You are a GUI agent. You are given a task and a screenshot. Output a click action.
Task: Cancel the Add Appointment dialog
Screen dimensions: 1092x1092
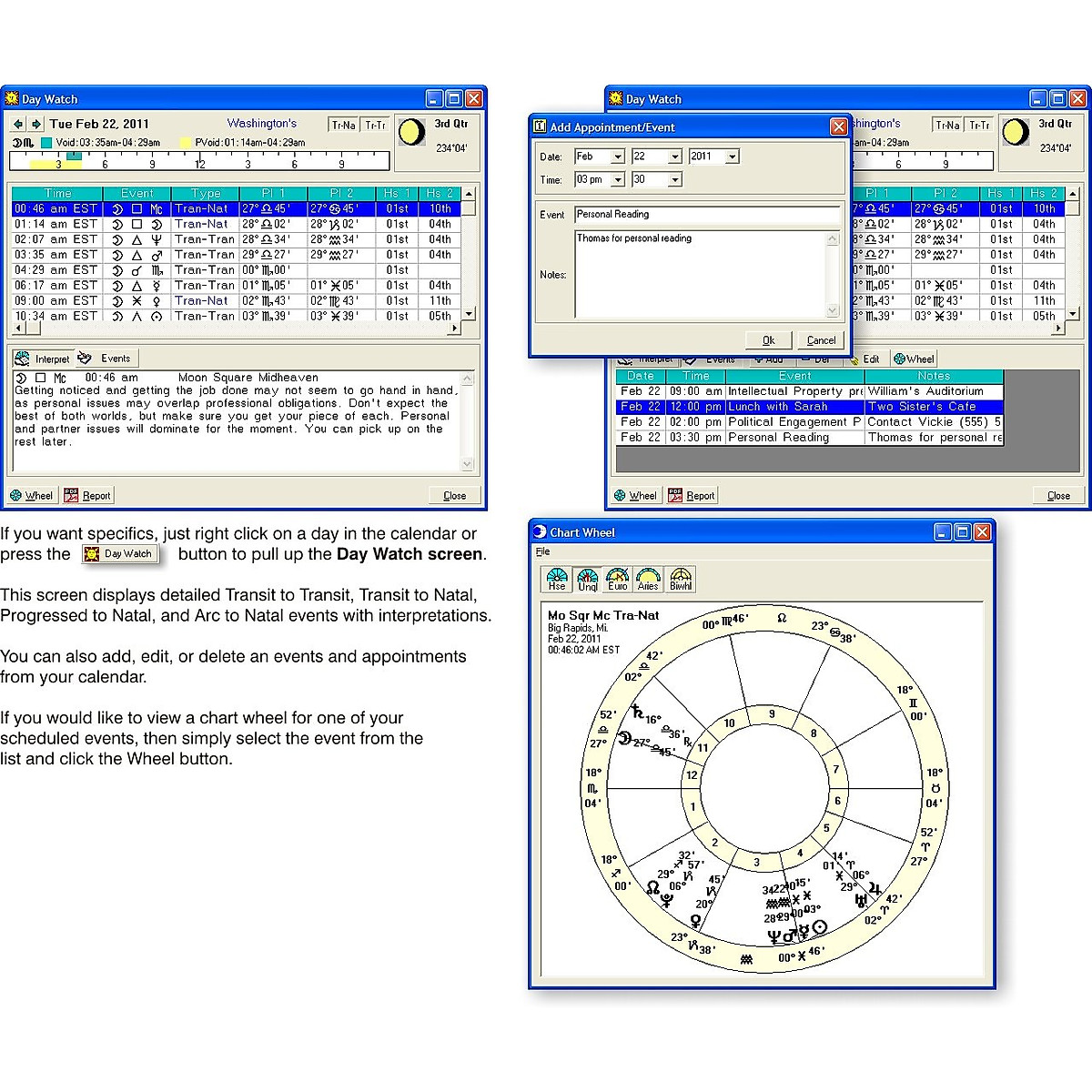(820, 339)
